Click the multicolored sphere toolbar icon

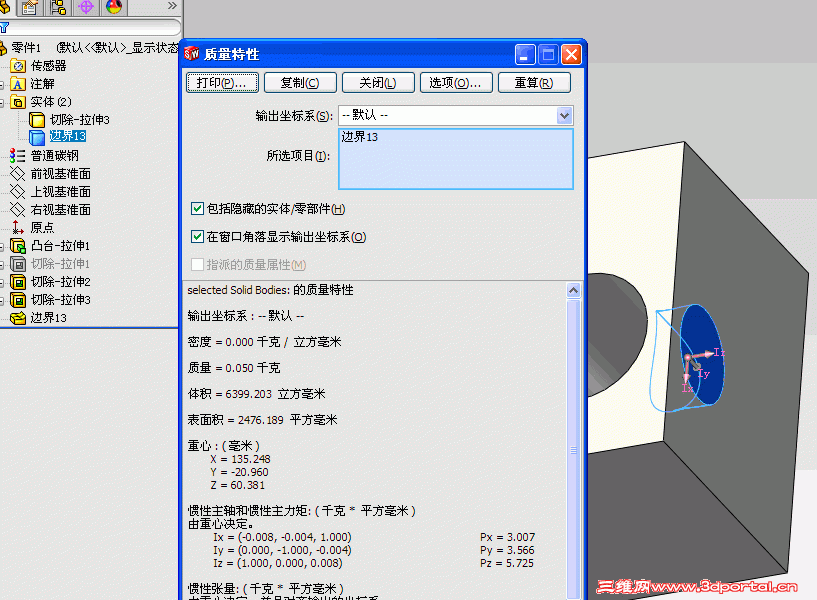point(112,8)
